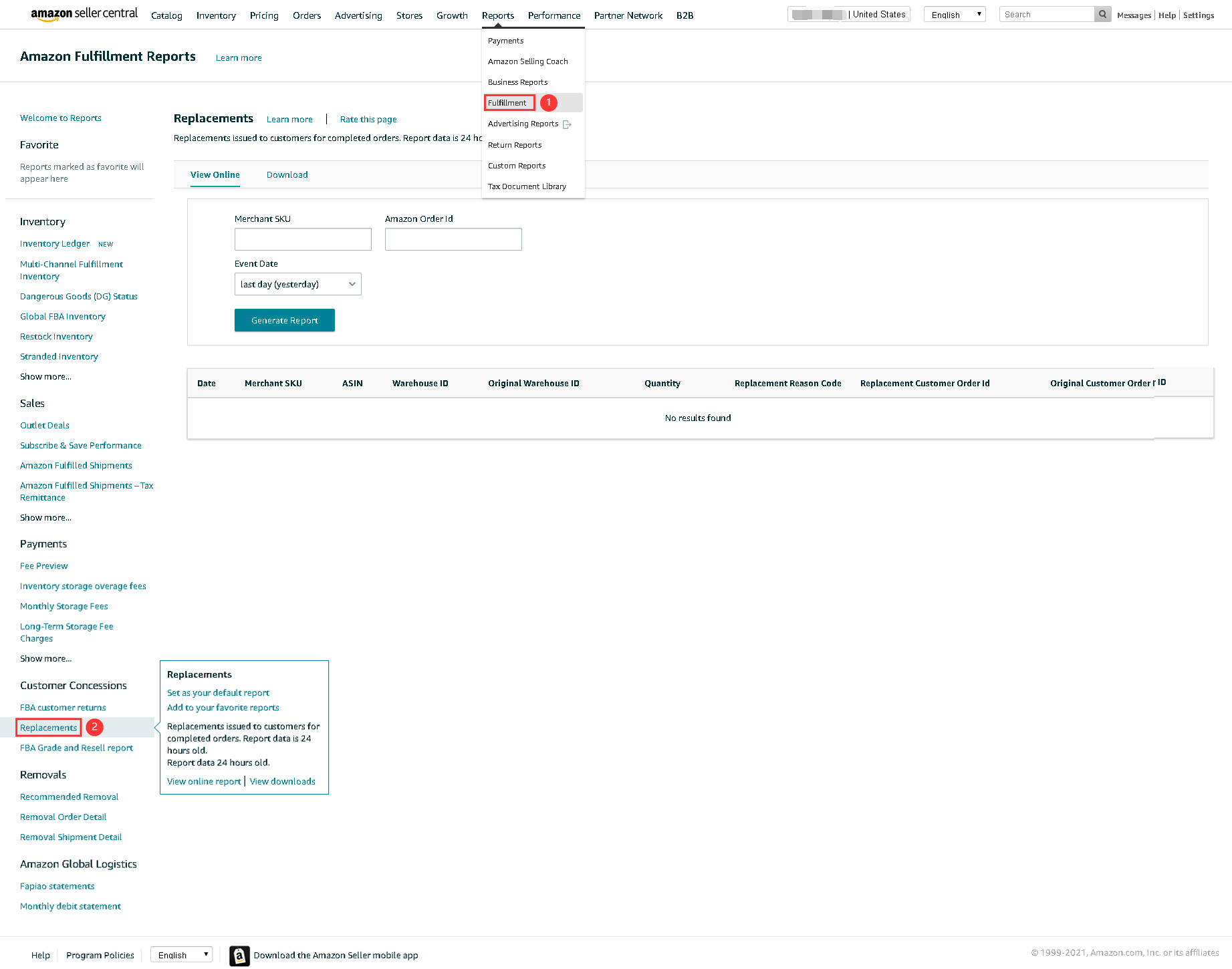Expand Show more under Inventory

[45, 377]
